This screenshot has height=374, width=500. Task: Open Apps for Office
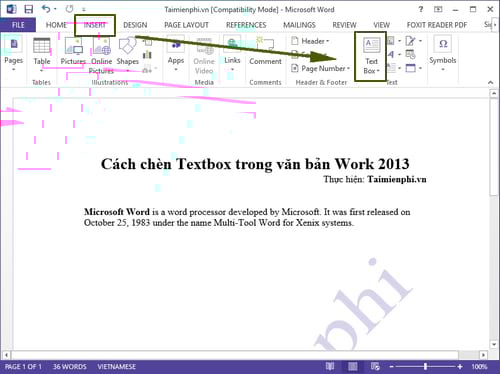(x=176, y=53)
